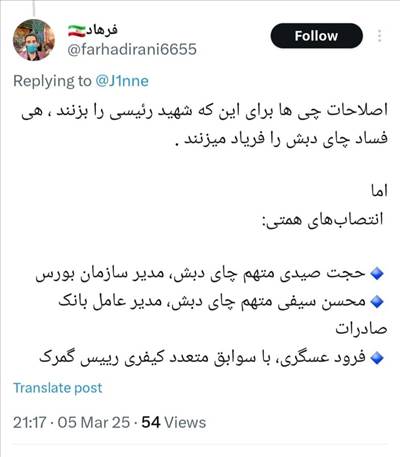Click the 54 Views counter
The image size is (400, 457).
point(174,422)
